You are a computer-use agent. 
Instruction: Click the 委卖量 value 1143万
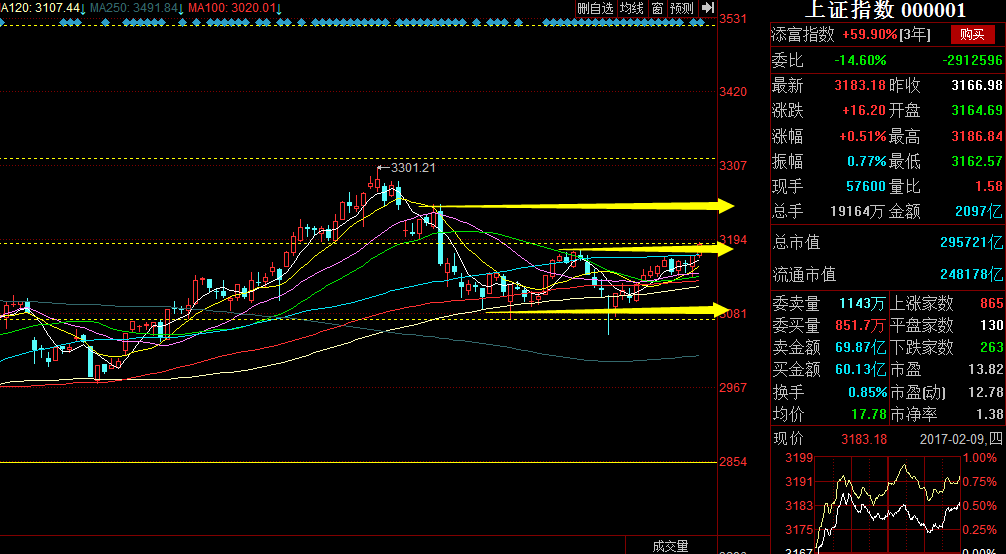[x=863, y=303]
